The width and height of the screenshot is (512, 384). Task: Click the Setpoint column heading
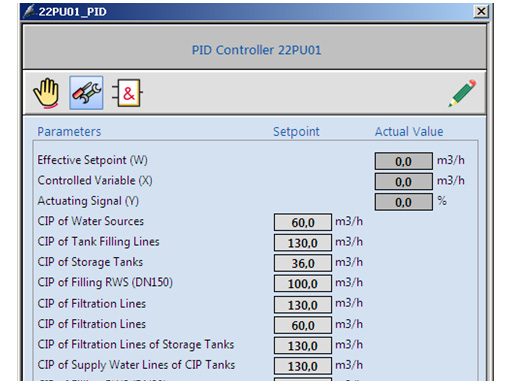point(296,132)
